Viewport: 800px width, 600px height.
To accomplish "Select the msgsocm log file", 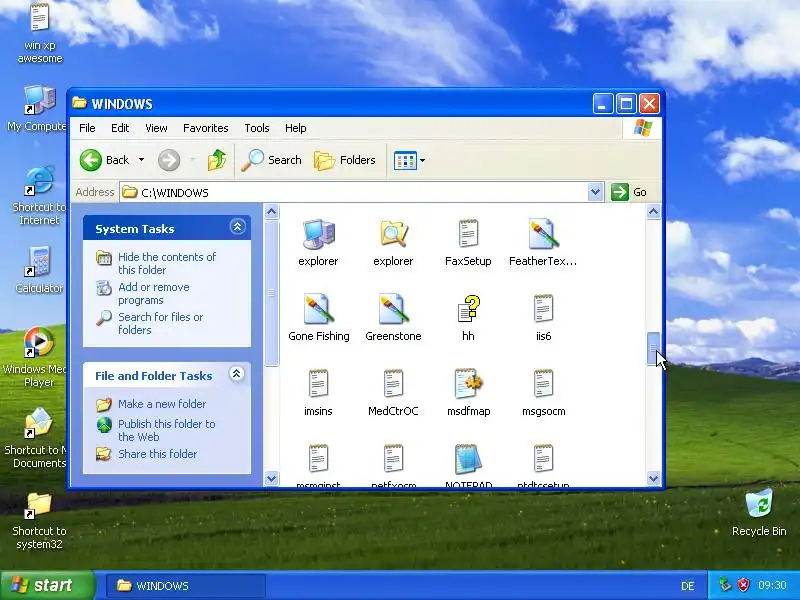I will click(543, 392).
